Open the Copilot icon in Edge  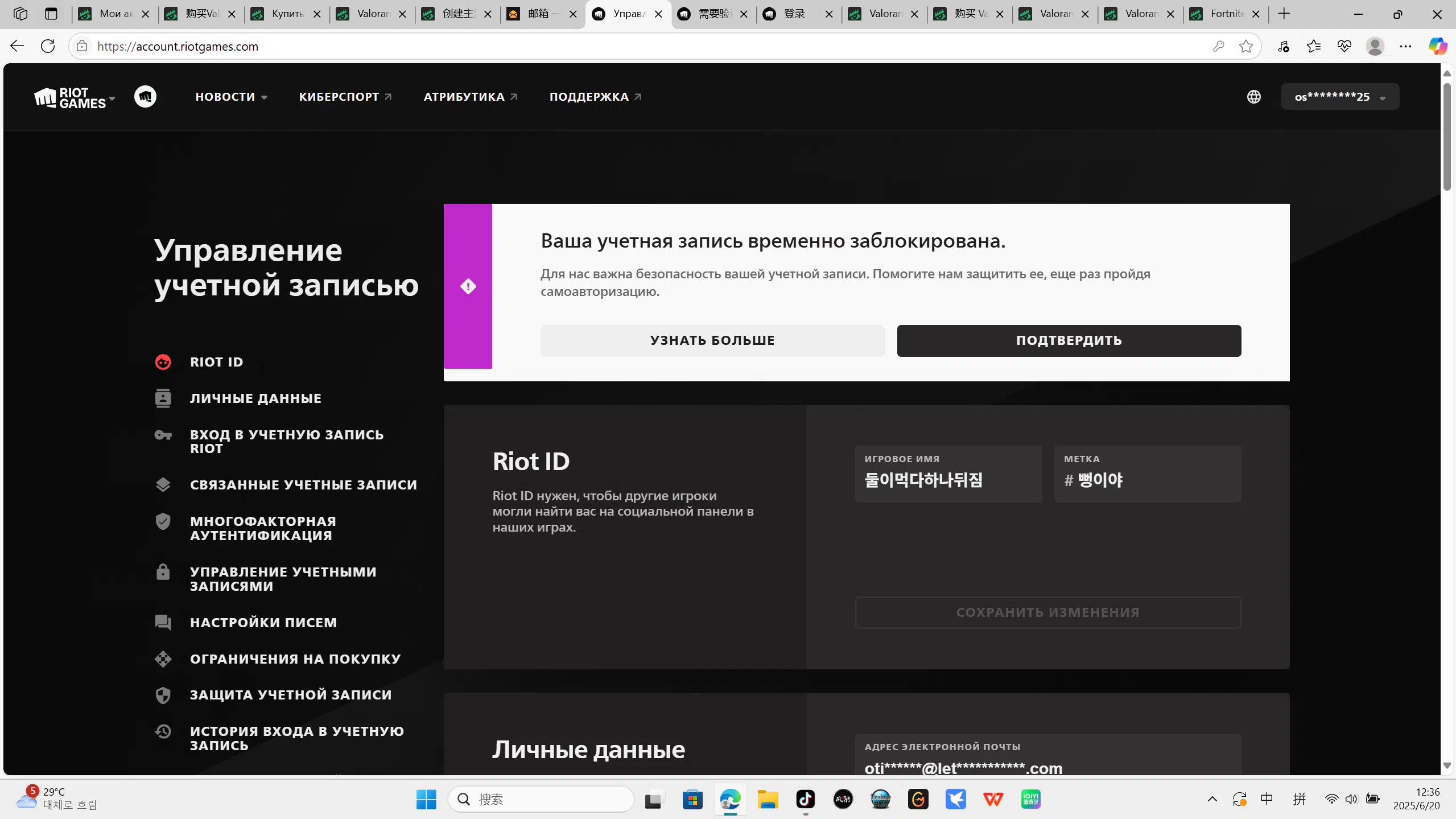pyautogui.click(x=1437, y=46)
